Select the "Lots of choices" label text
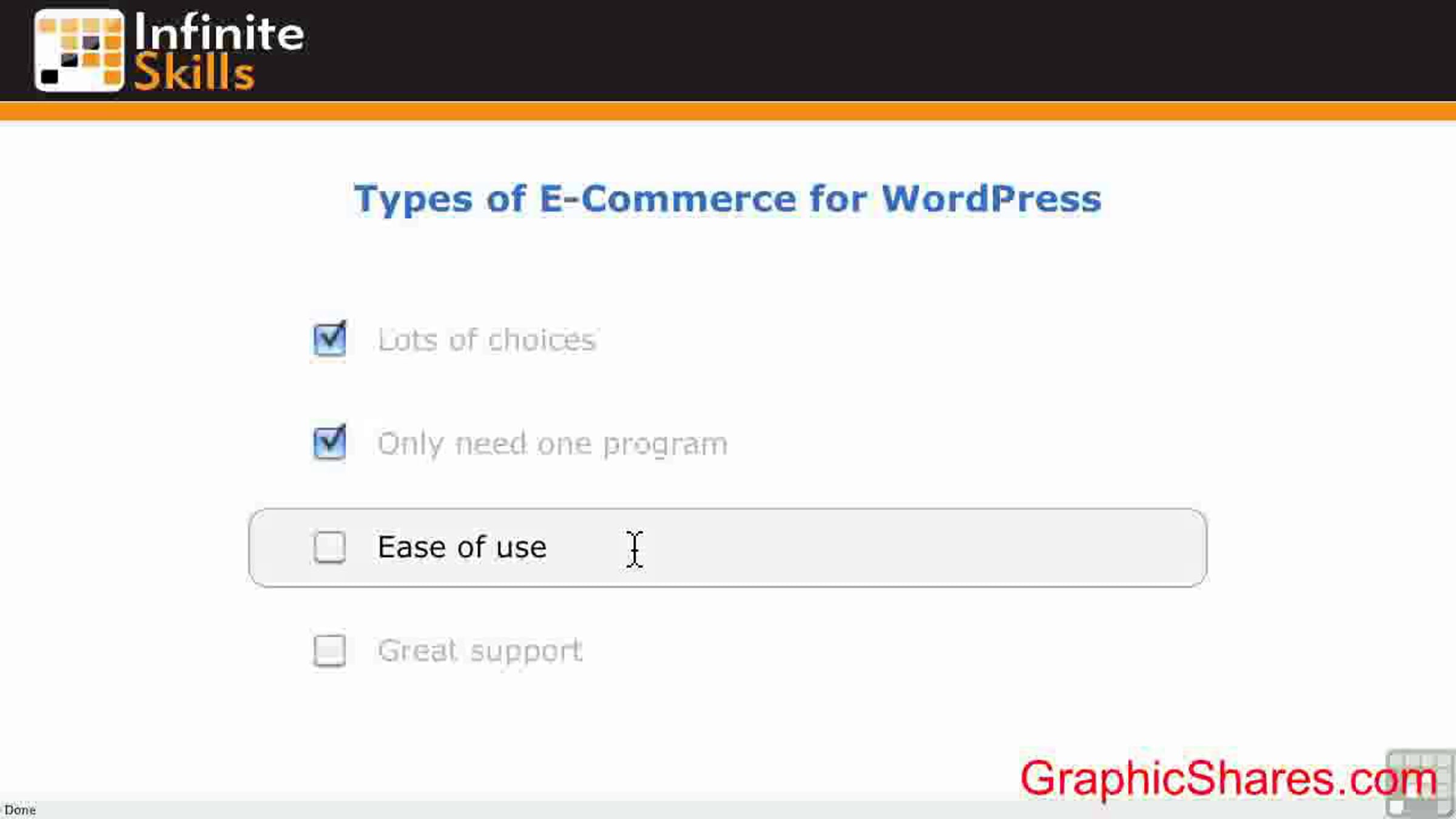The image size is (1456, 819). tap(487, 340)
